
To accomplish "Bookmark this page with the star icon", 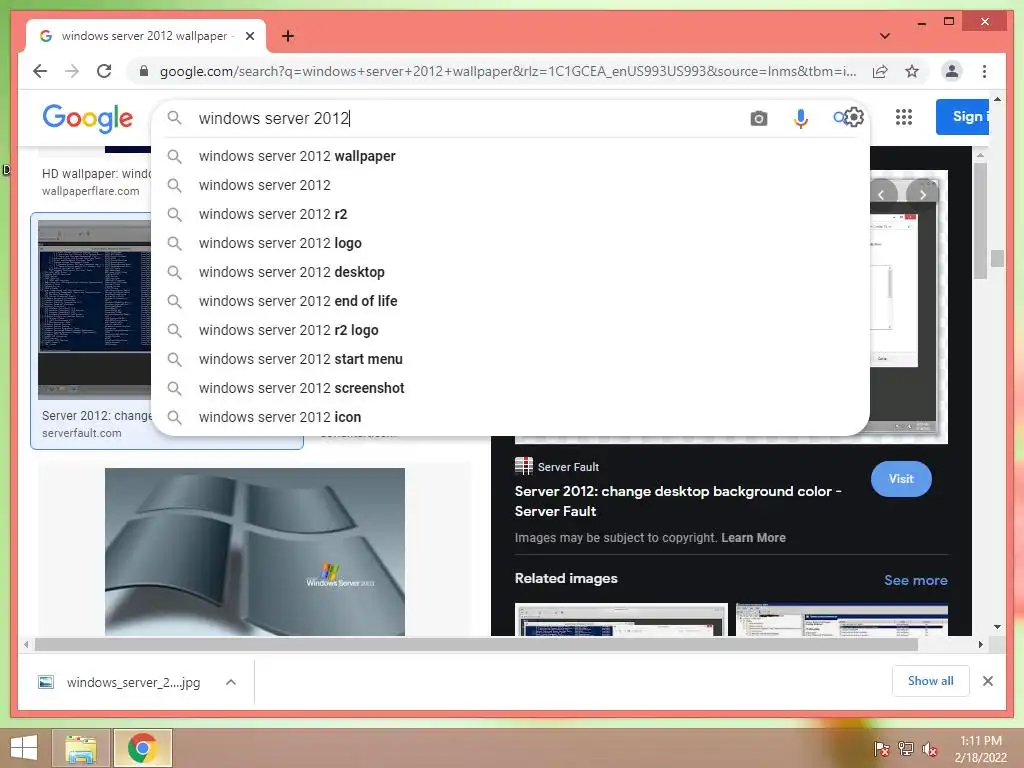I will (912, 71).
